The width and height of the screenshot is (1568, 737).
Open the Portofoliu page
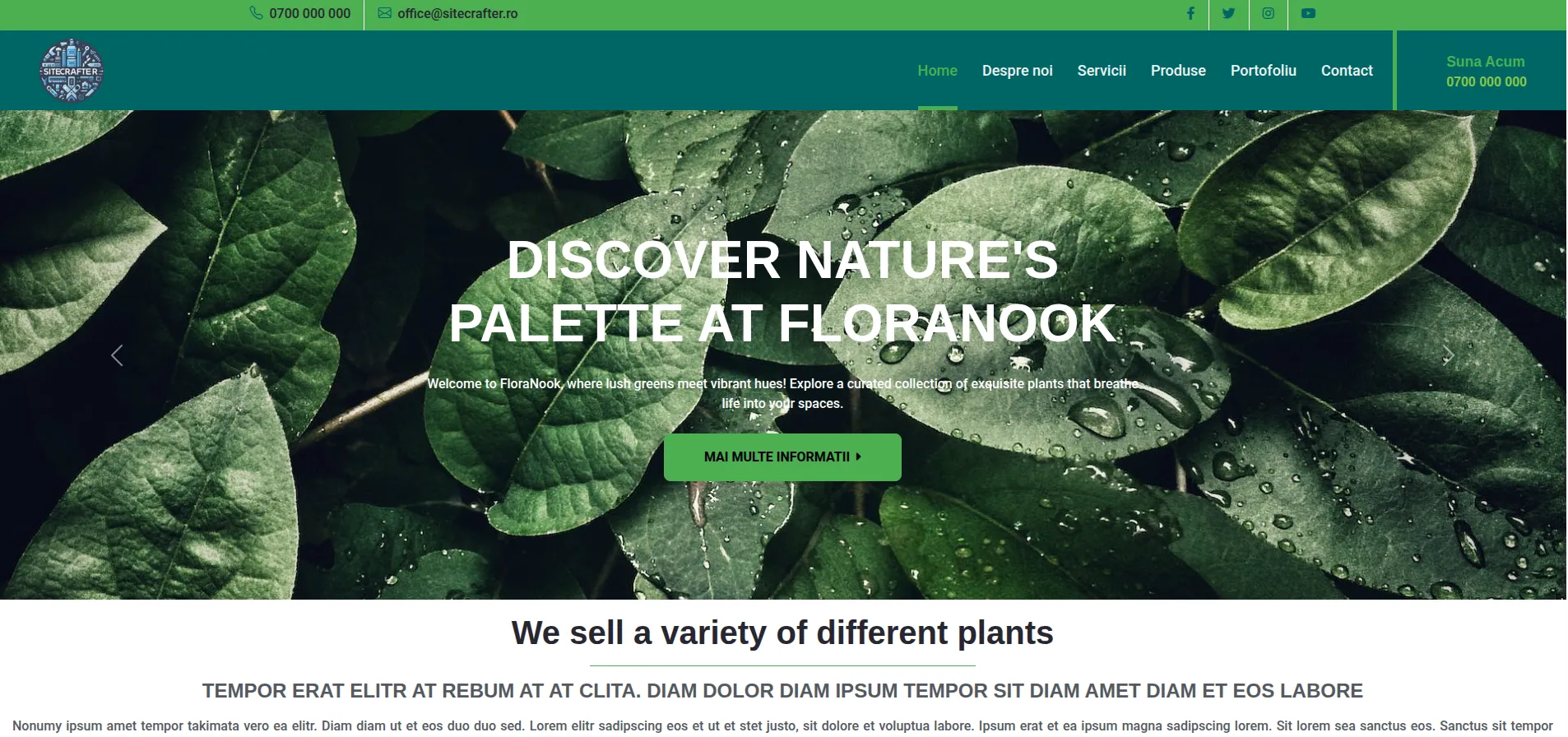pyautogui.click(x=1263, y=71)
